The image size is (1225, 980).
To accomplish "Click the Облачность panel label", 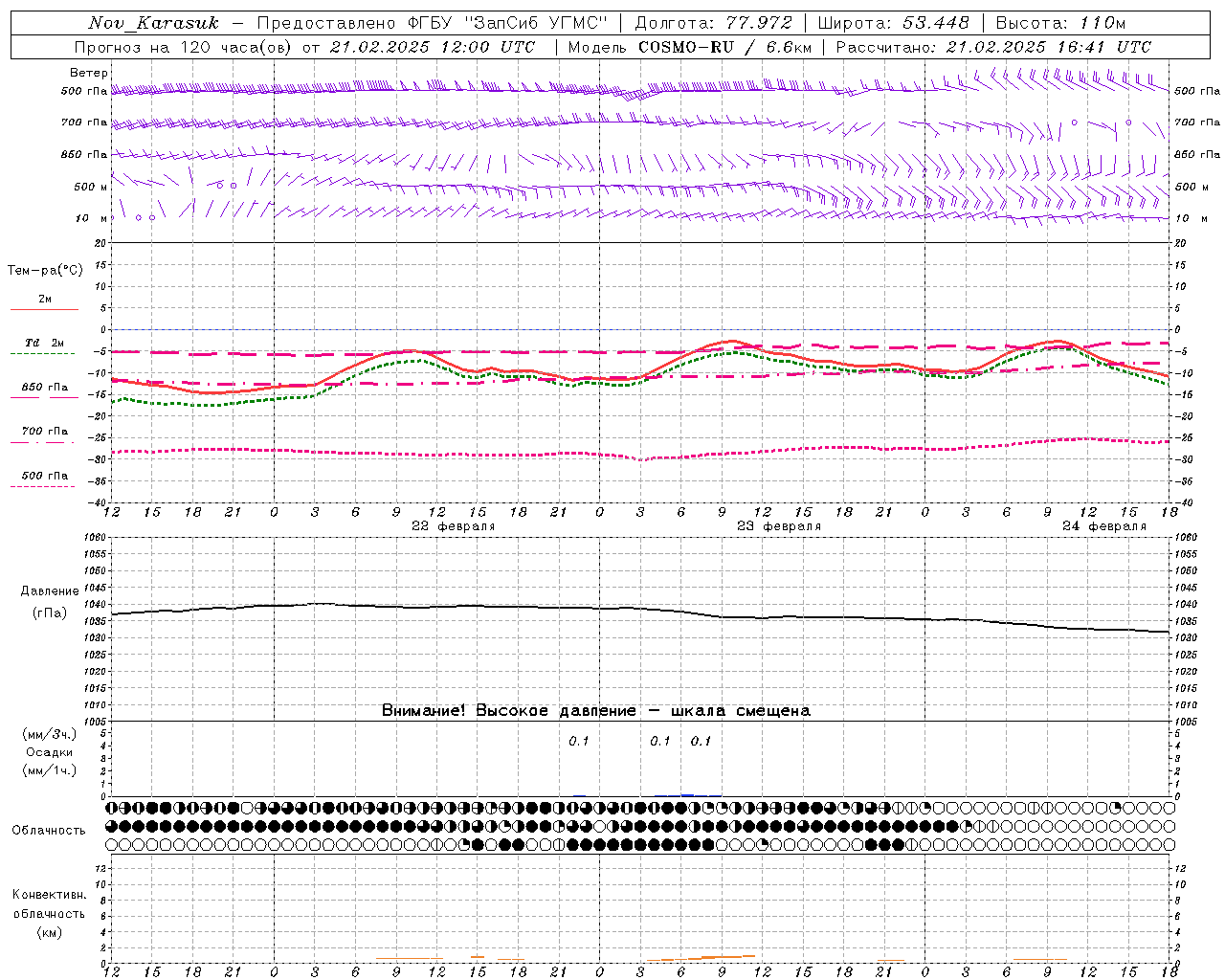I will pos(49,831).
